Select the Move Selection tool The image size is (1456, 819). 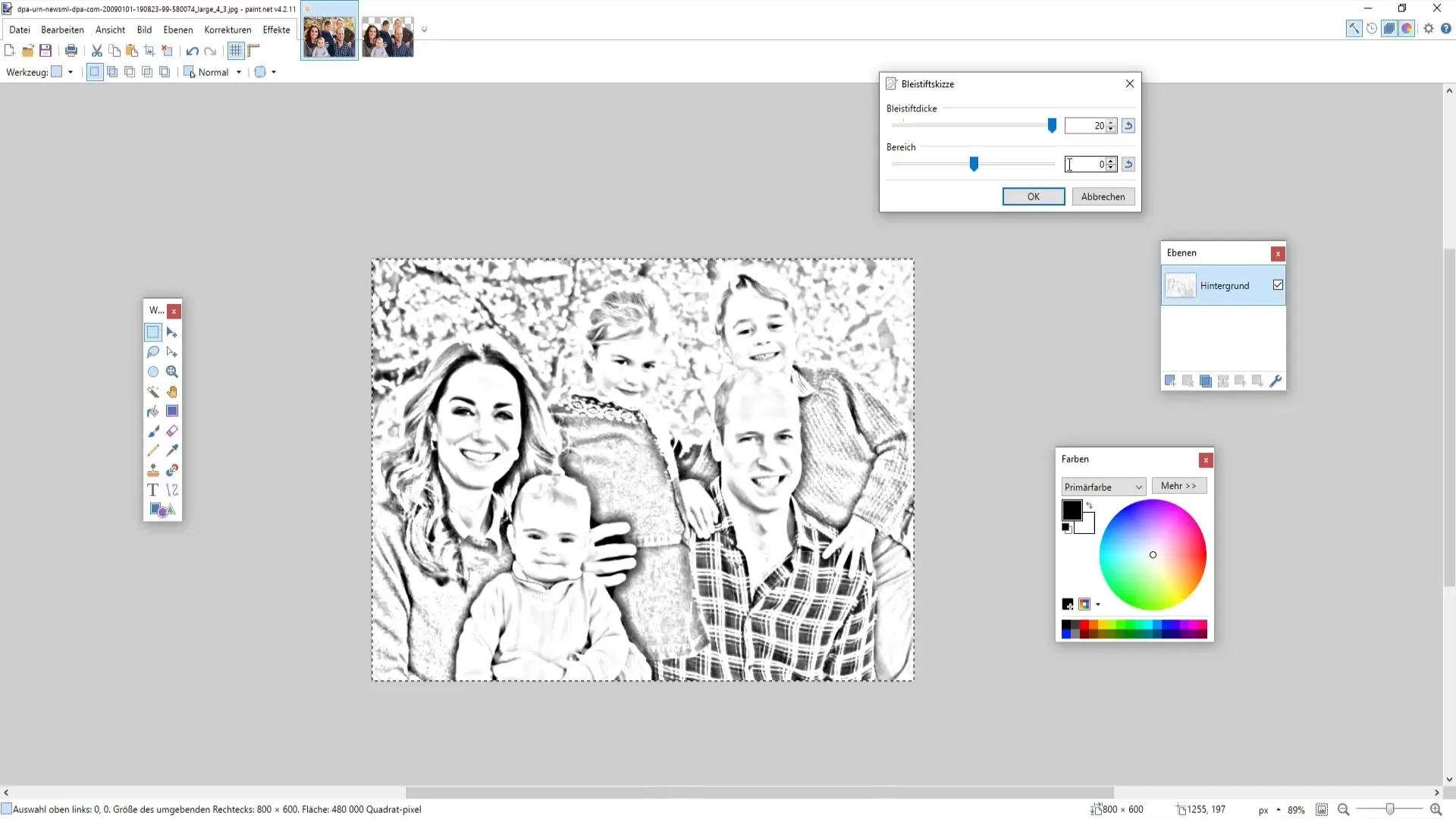(172, 352)
